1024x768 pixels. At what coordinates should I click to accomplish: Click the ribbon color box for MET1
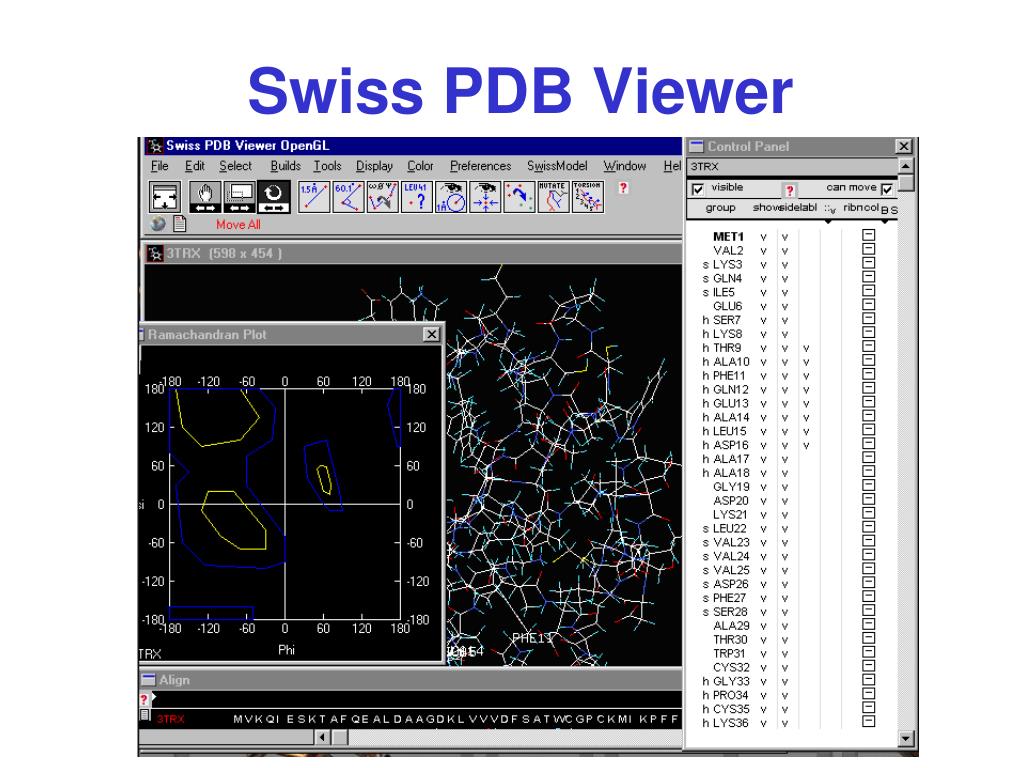[x=869, y=234]
